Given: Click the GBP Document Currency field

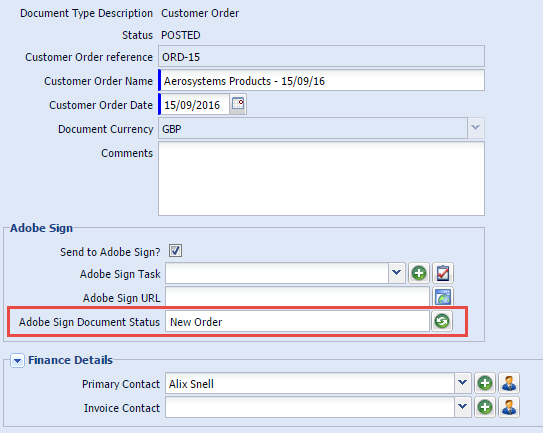Looking at the screenshot, I should (313, 128).
